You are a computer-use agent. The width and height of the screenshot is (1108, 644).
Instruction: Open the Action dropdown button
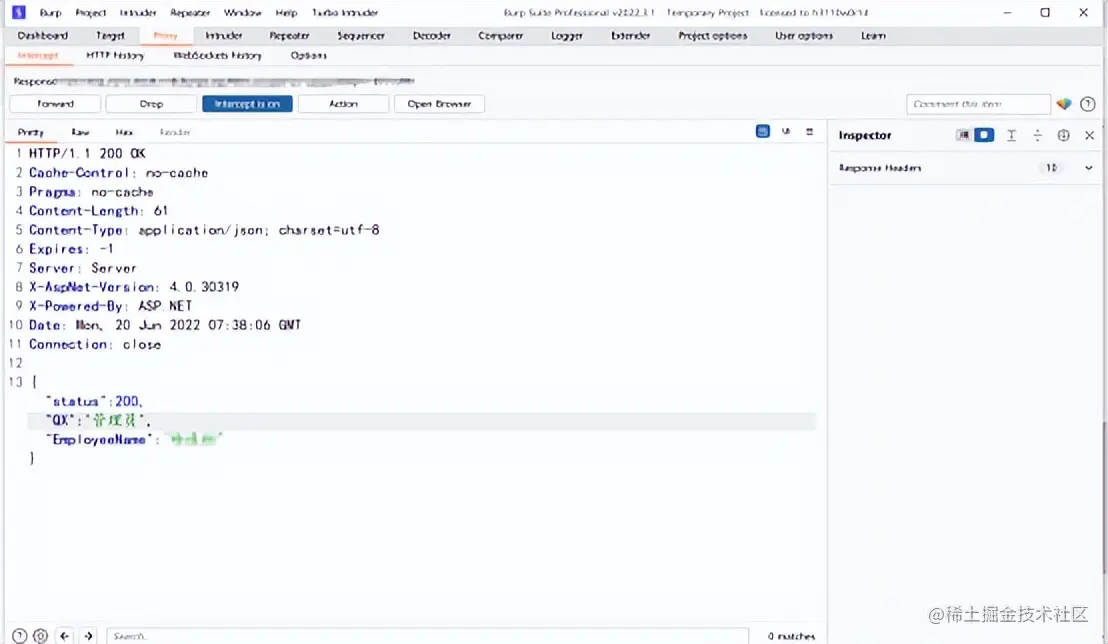click(x=343, y=104)
